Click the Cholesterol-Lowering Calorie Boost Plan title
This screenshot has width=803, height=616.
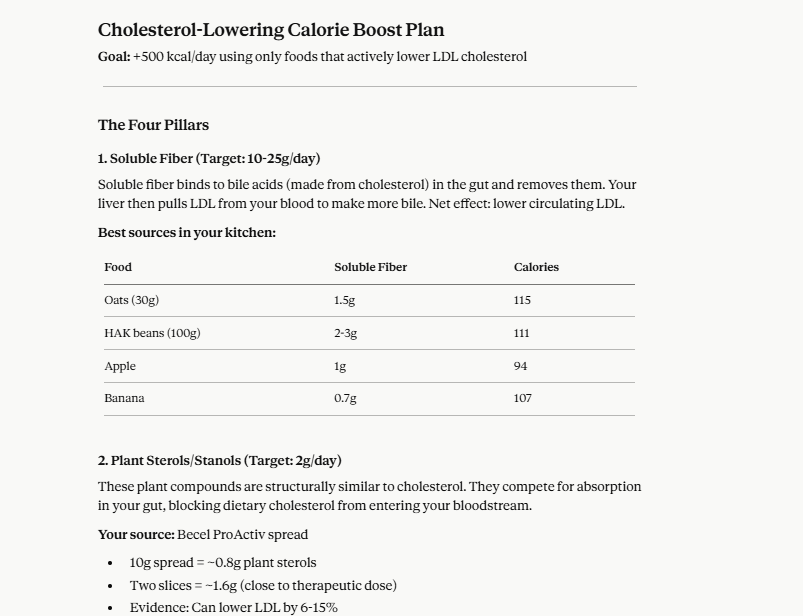tap(271, 30)
